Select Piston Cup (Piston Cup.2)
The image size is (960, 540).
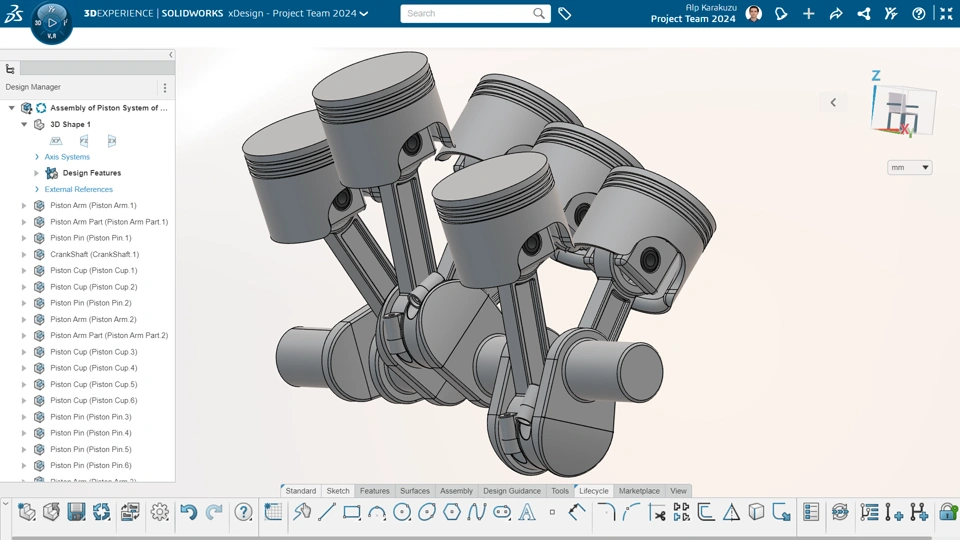click(x=94, y=287)
